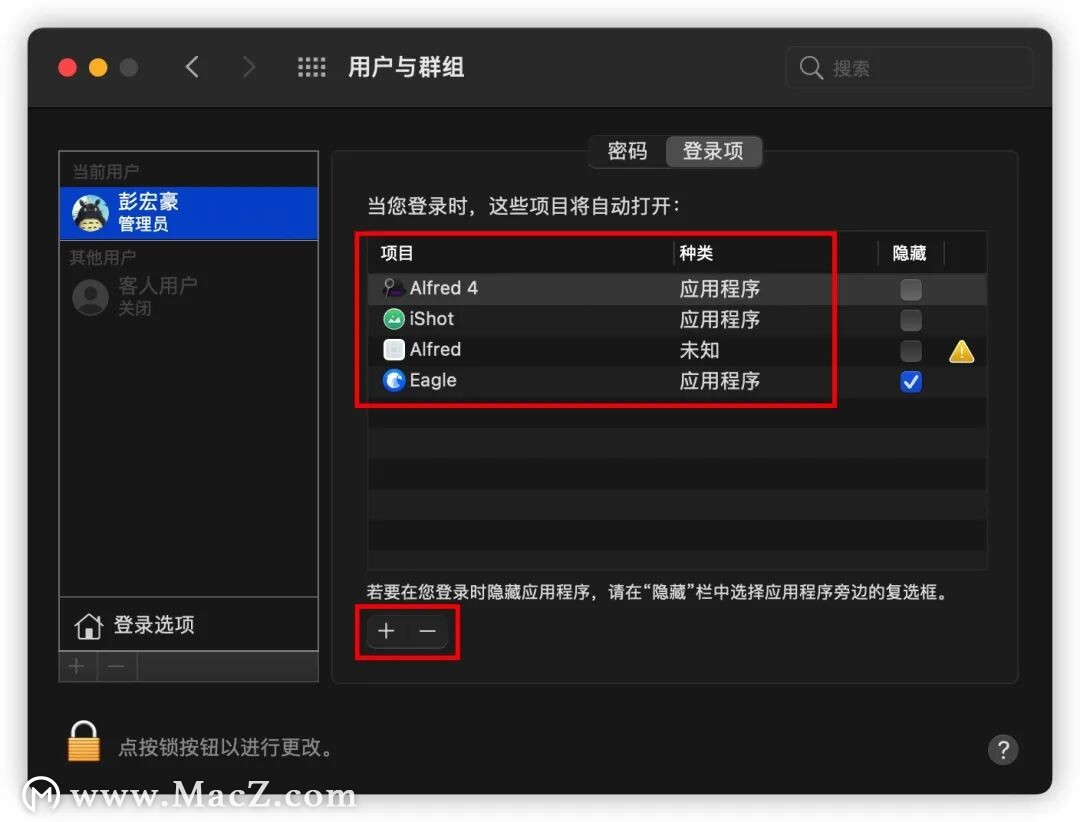Click the 种类 column header
Screen dimensions: 1080x822
(697, 253)
